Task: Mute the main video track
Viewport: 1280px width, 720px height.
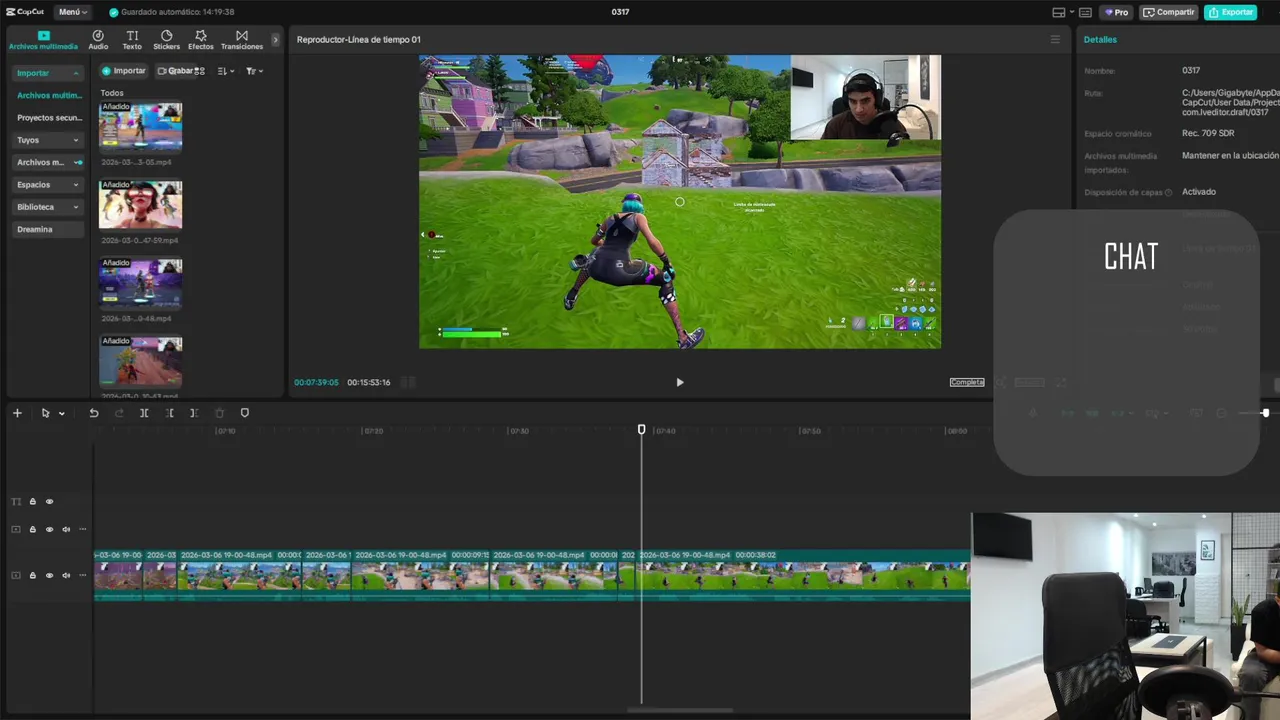Action: pyautogui.click(x=66, y=576)
